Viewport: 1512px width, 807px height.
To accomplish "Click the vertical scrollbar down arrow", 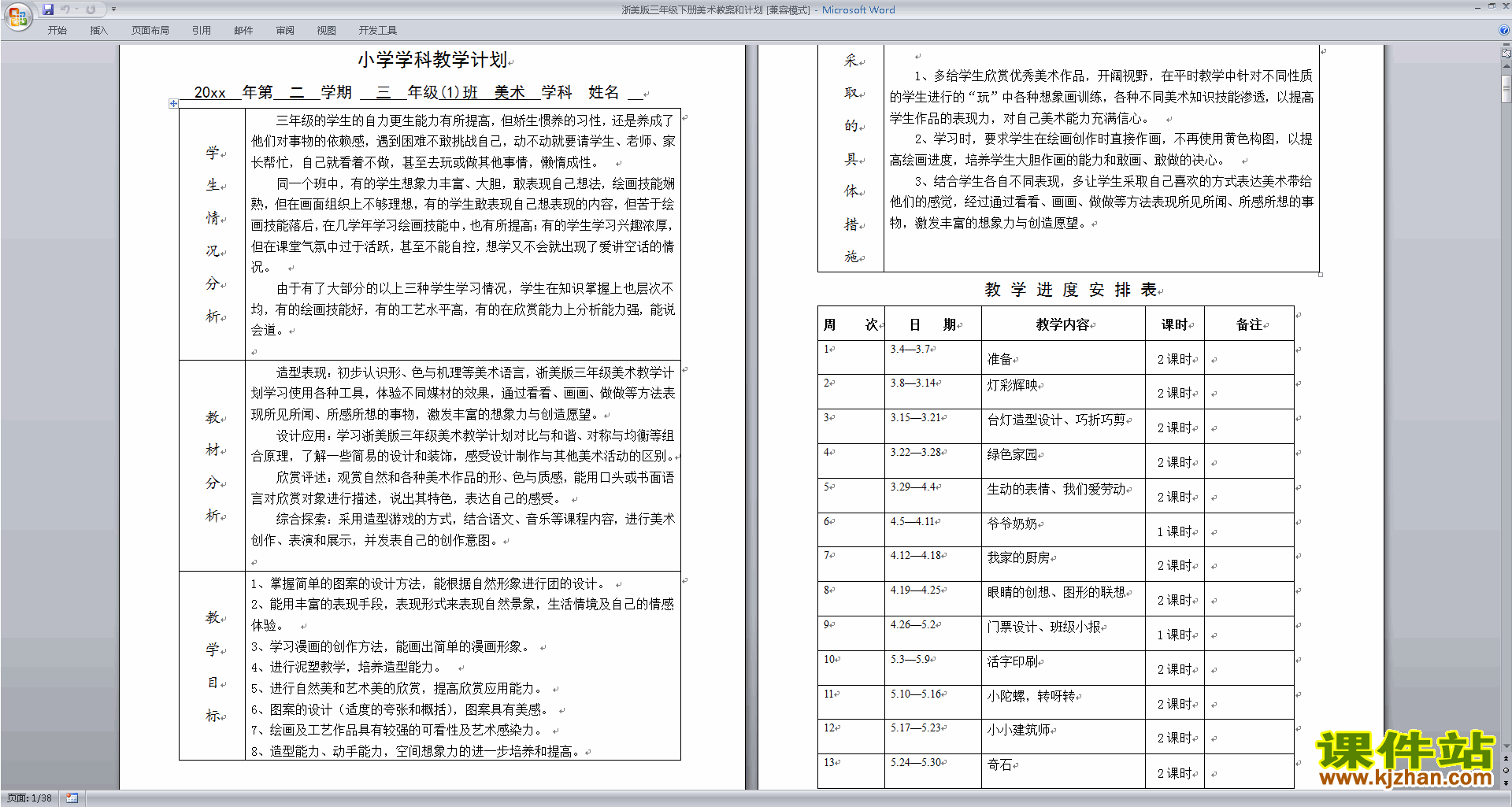I will pos(1506,746).
